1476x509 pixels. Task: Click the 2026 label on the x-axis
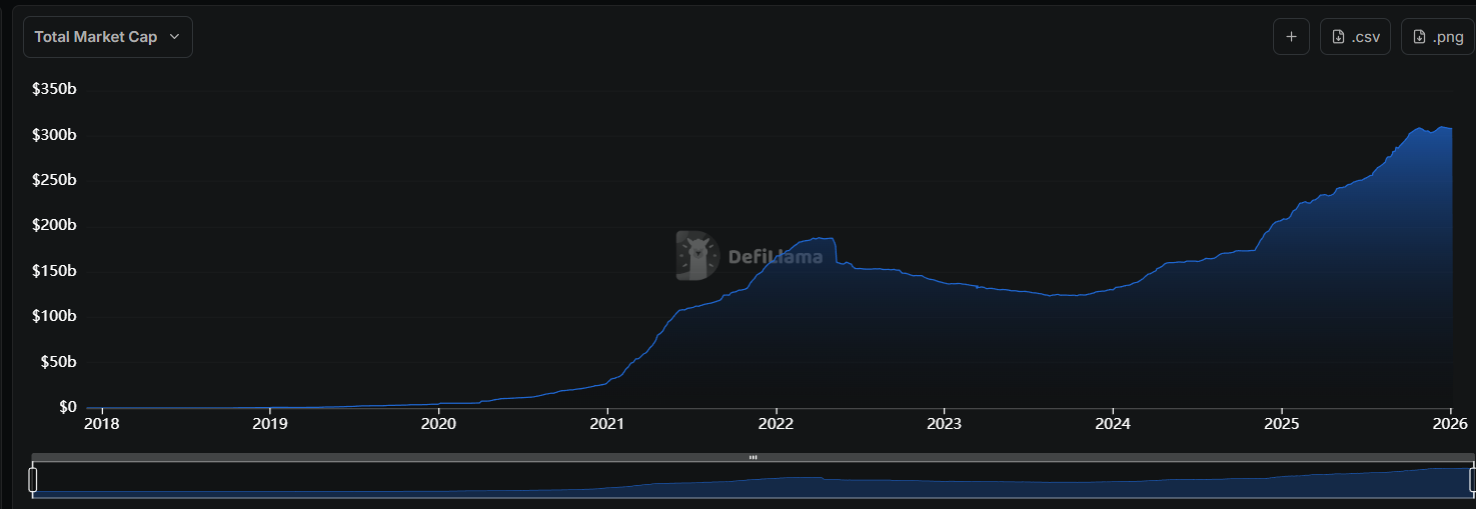tap(1449, 424)
